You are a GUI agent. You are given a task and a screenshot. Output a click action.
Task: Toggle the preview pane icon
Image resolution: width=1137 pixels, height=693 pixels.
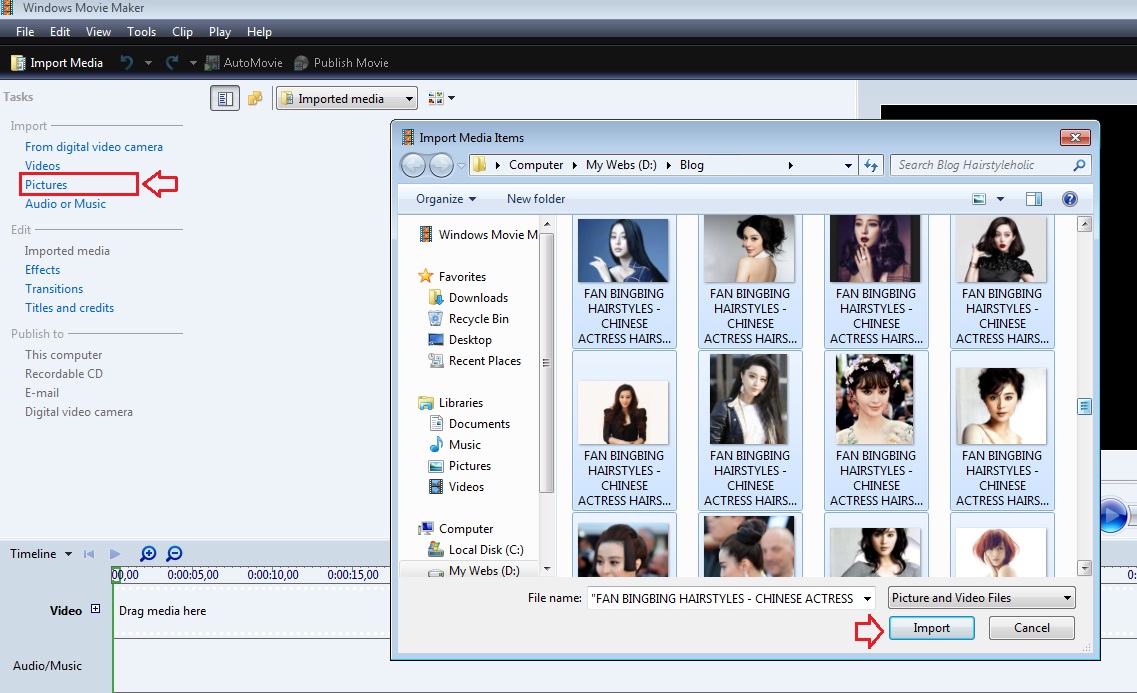click(1034, 199)
